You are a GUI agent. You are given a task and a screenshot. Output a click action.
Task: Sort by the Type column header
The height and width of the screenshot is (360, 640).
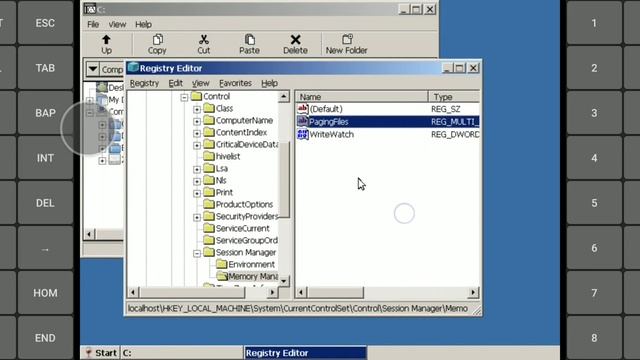[454, 97]
